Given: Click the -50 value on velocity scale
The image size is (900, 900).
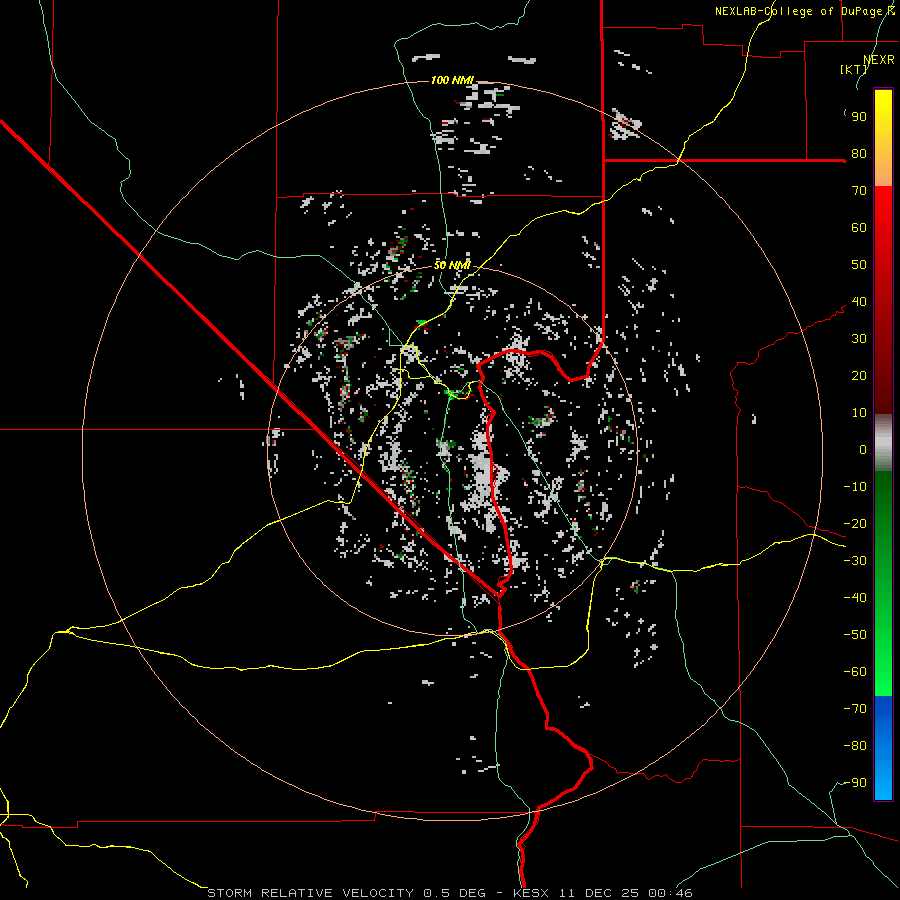Looking at the screenshot, I should point(855,635).
